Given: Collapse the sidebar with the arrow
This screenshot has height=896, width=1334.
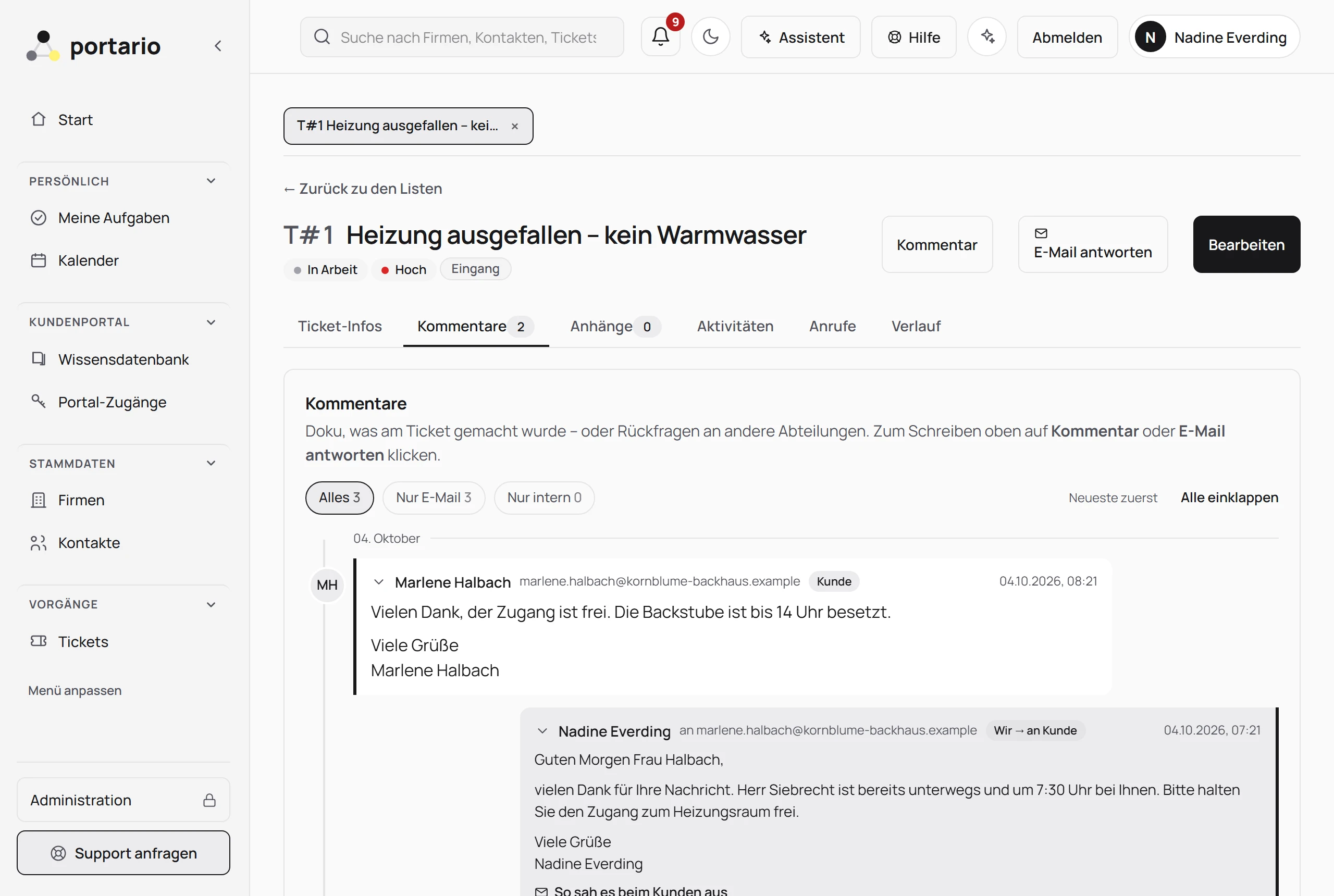Looking at the screenshot, I should click(x=218, y=46).
